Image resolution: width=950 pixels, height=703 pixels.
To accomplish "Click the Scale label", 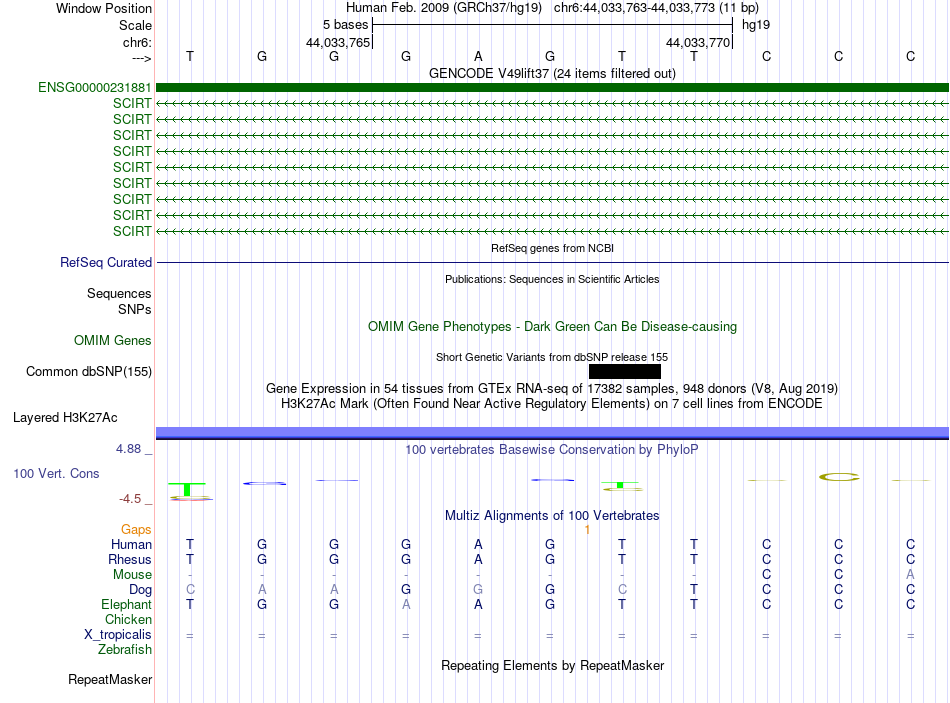I will point(135,25).
